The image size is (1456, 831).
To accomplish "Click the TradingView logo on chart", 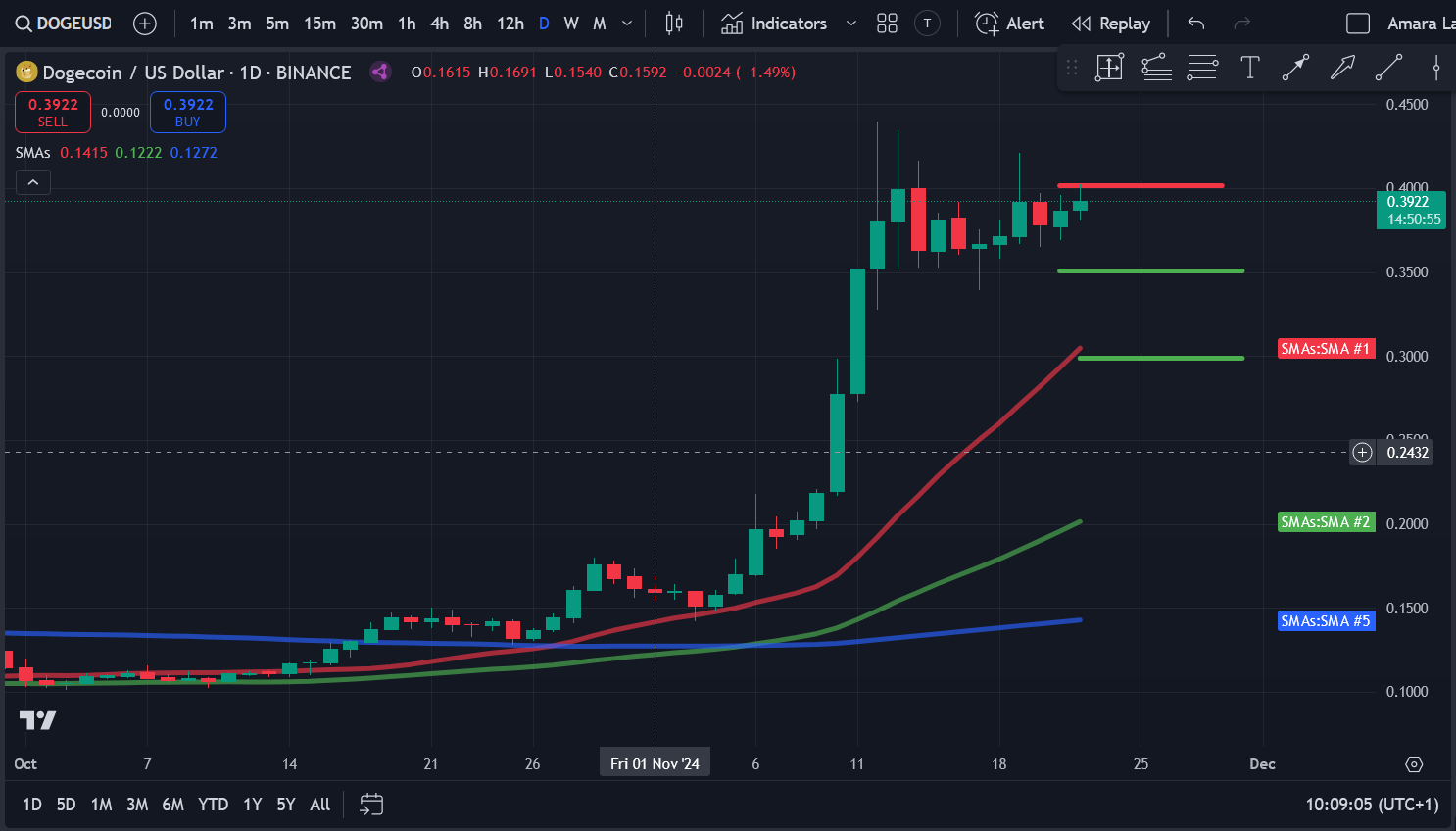I will [x=37, y=720].
